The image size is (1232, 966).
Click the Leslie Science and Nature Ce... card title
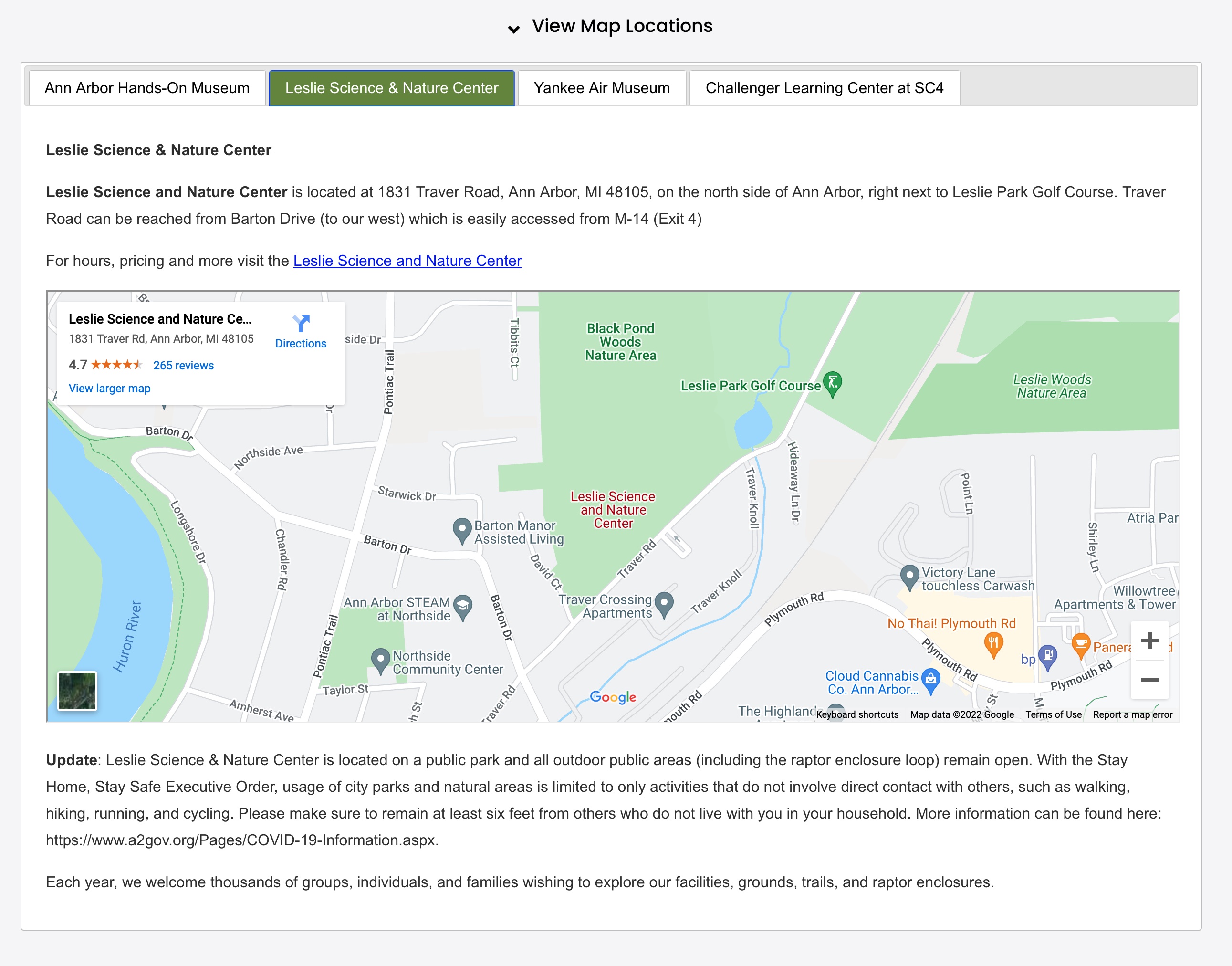coord(160,319)
